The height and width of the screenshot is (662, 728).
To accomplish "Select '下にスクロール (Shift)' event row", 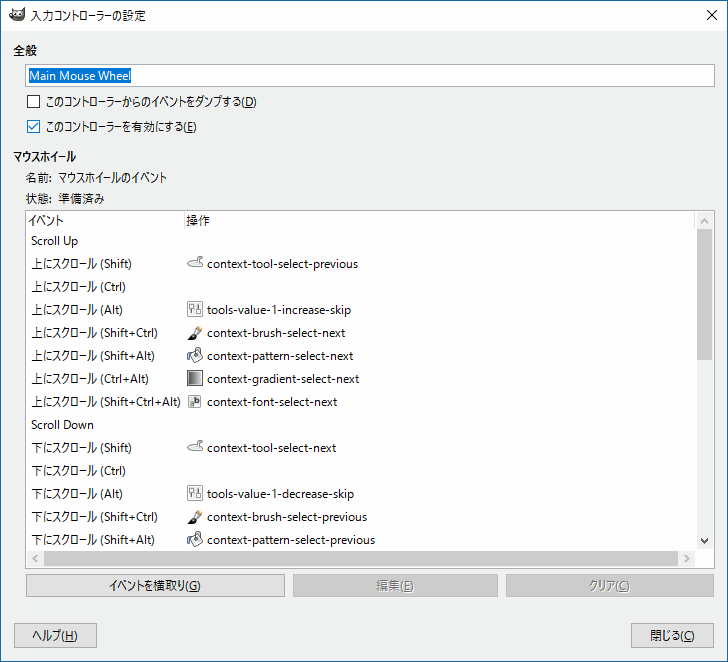I will tap(361, 448).
